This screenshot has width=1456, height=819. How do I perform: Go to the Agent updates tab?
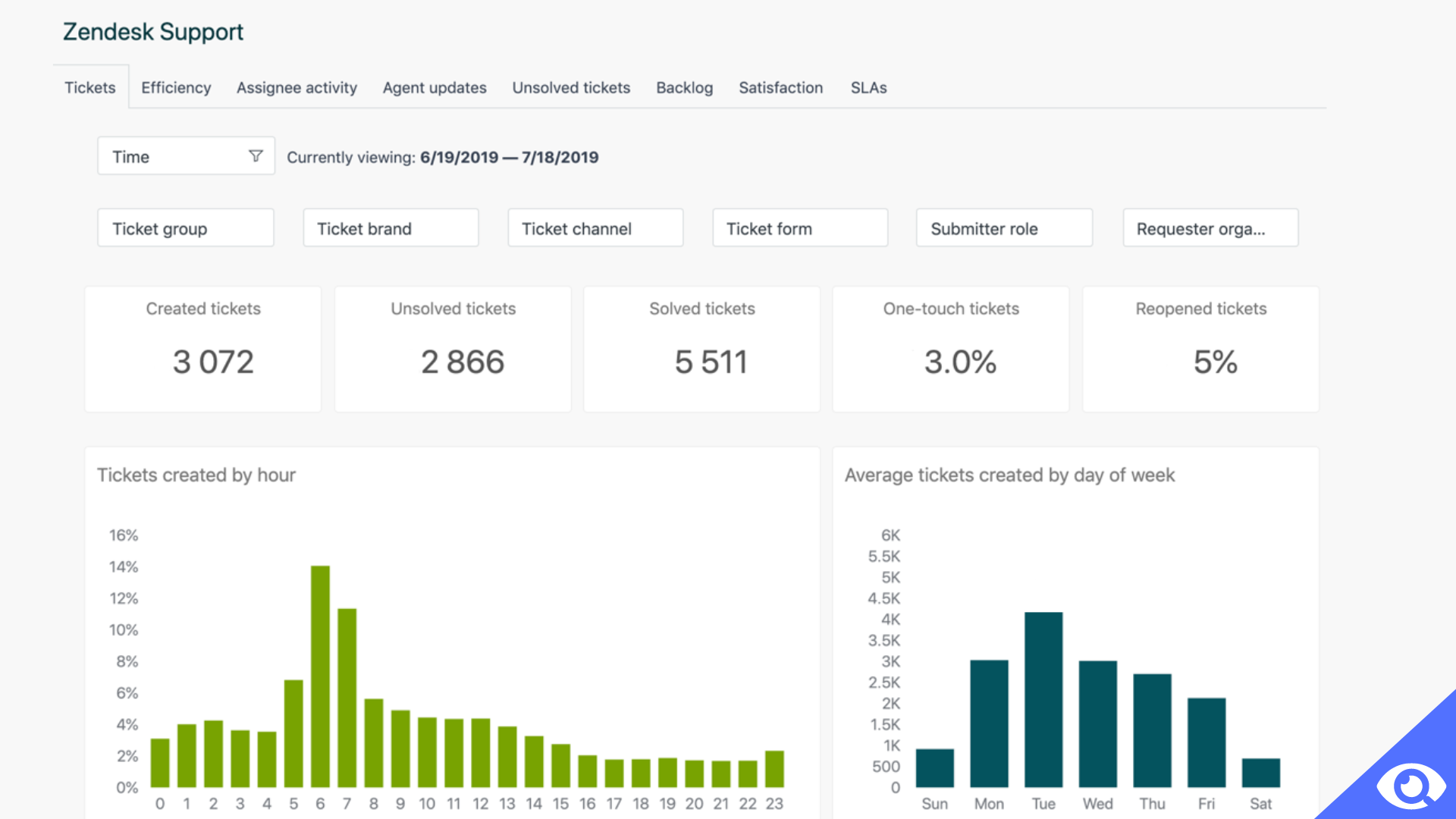point(435,87)
